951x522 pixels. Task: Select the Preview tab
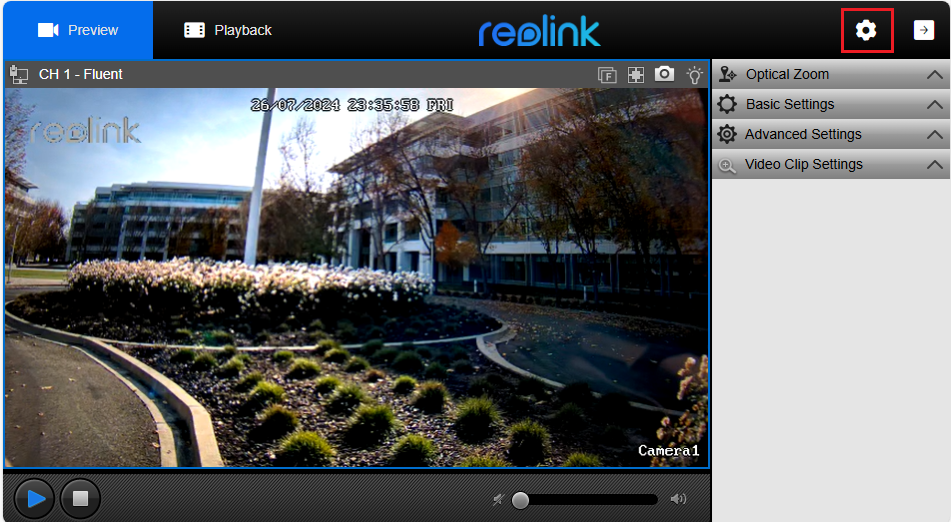78,30
